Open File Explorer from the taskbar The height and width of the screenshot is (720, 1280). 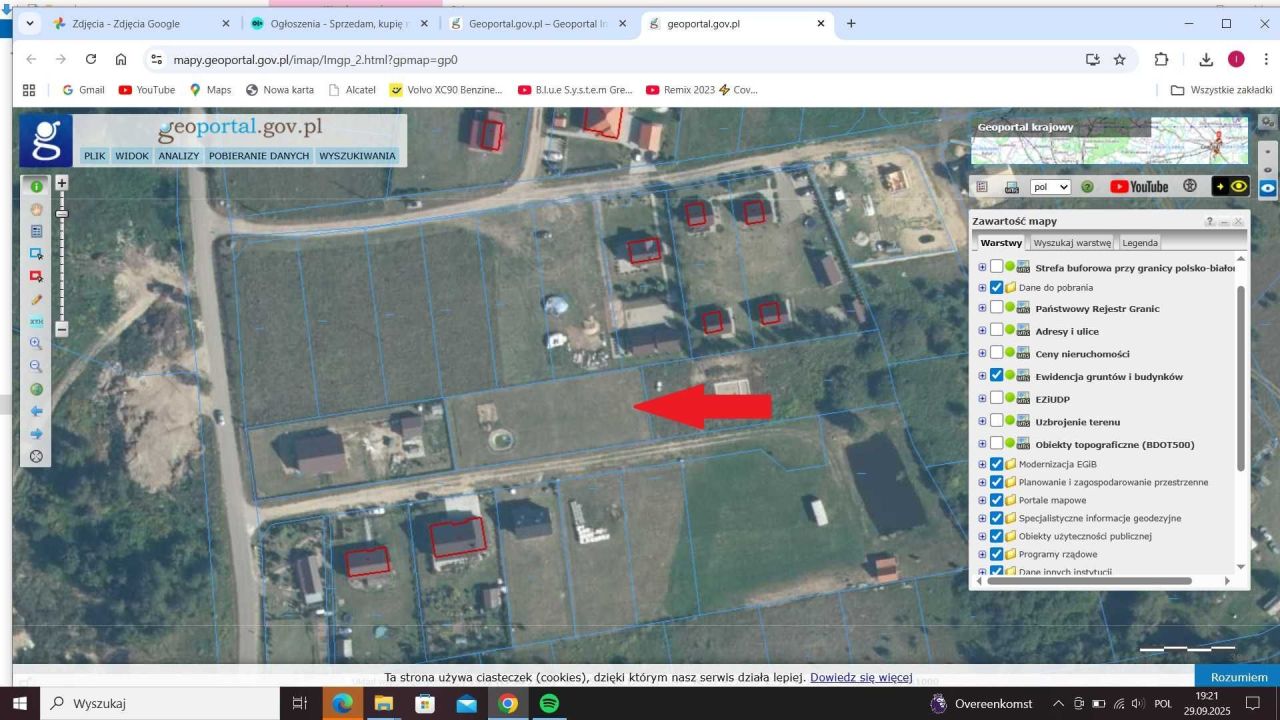(383, 704)
